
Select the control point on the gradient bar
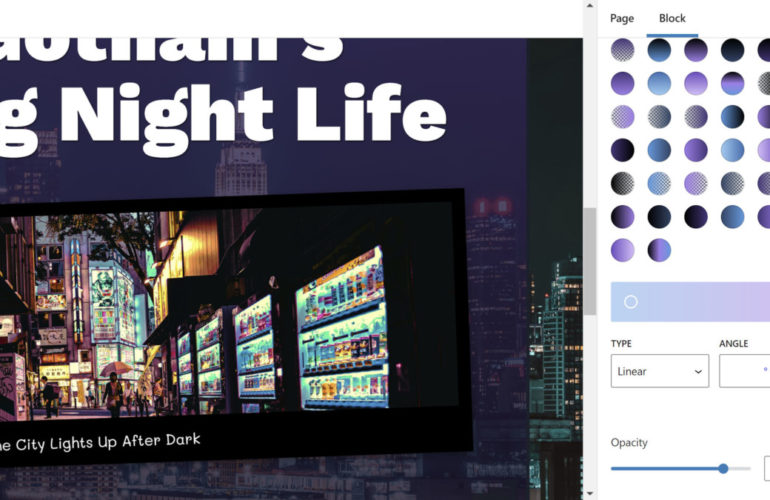coord(631,302)
